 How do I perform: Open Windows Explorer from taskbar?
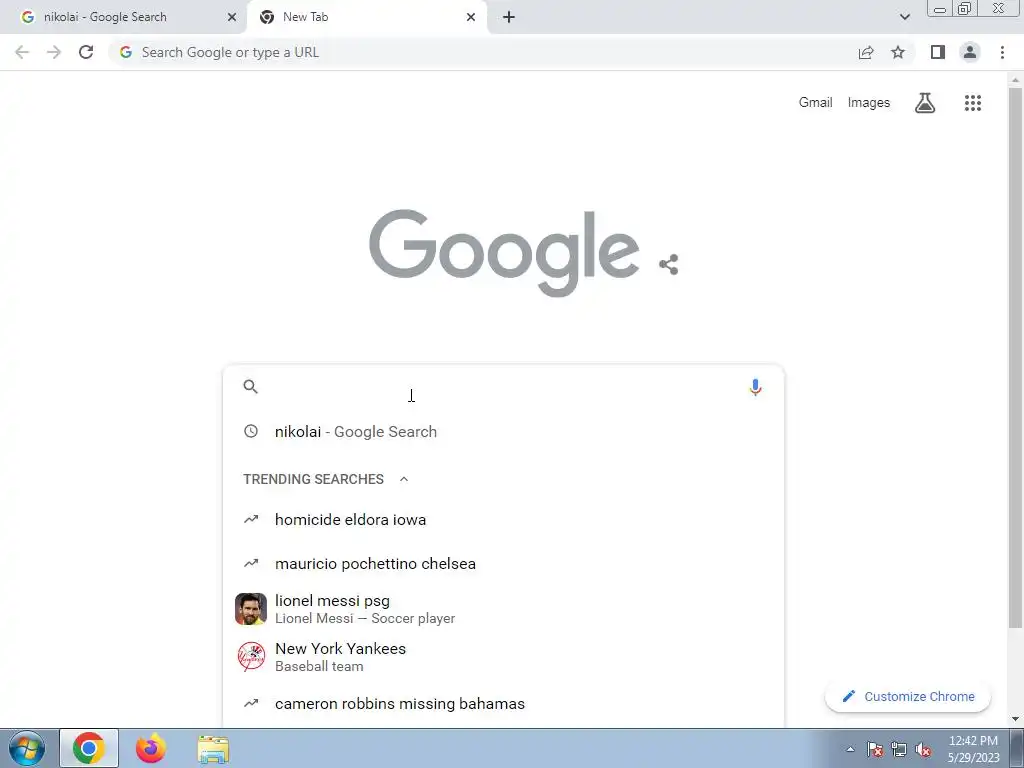point(213,748)
